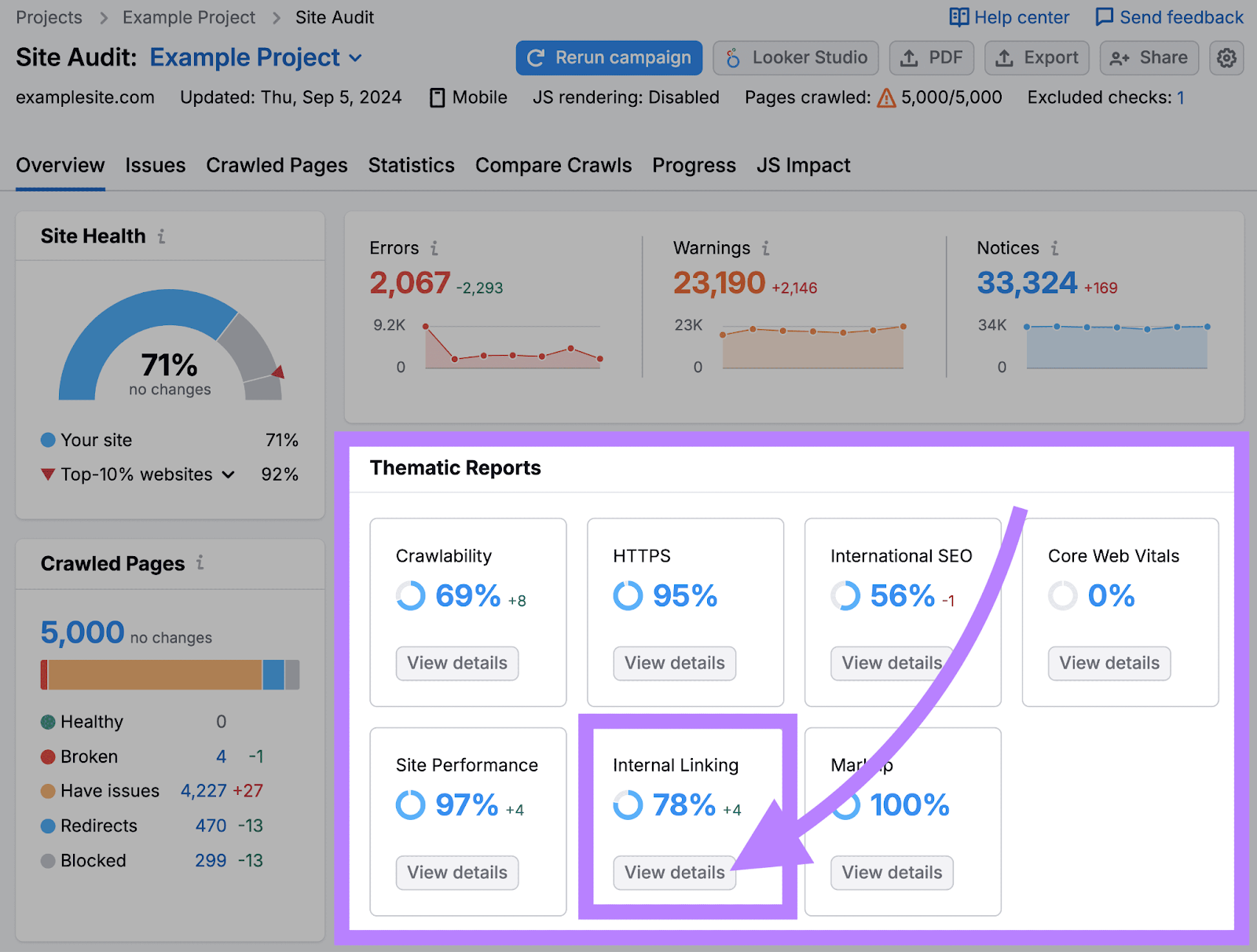Click the Site Performance progress ring icon
Viewport: 1257px width, 952px height.
point(411,804)
